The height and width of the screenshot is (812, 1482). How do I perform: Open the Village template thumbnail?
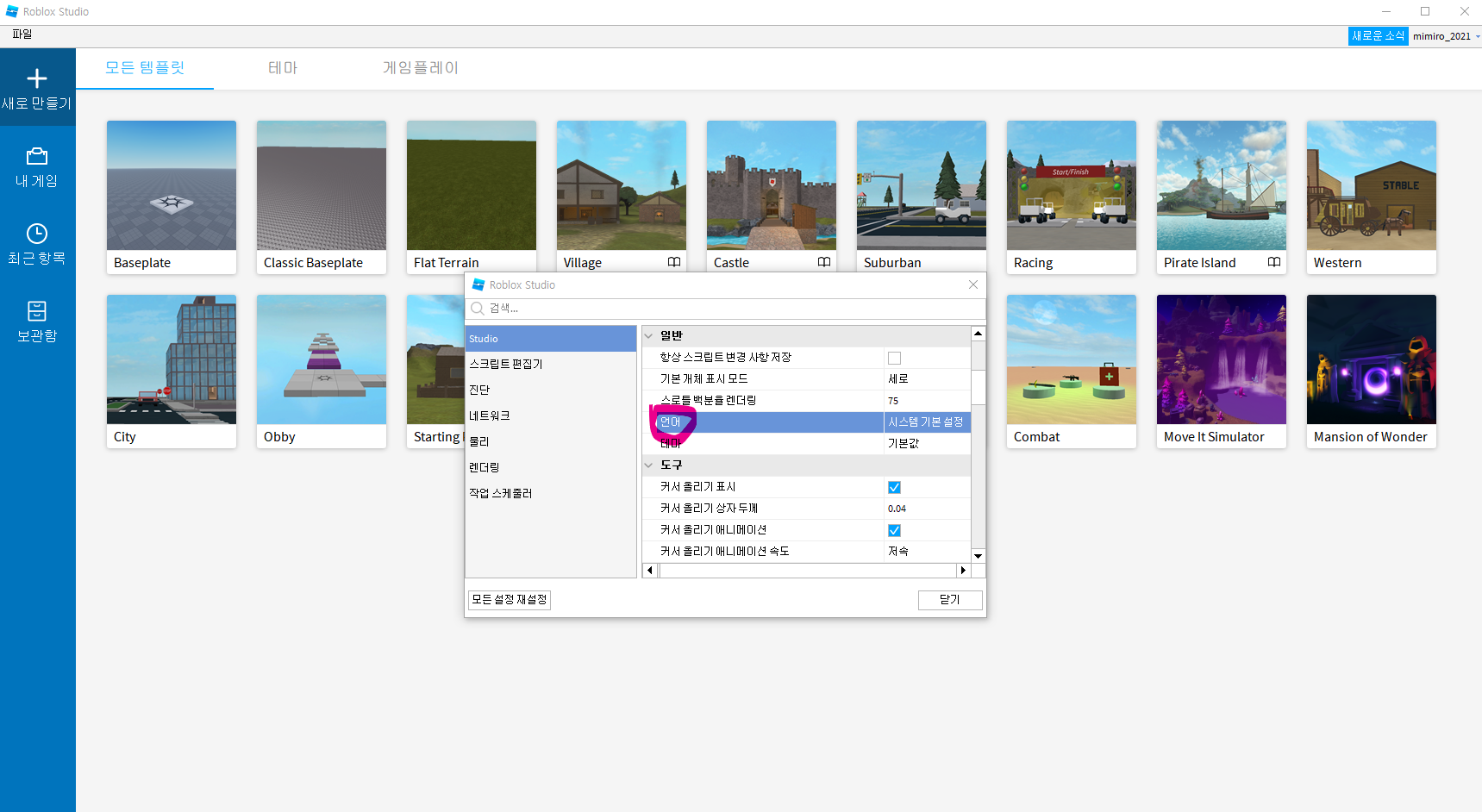(x=622, y=185)
